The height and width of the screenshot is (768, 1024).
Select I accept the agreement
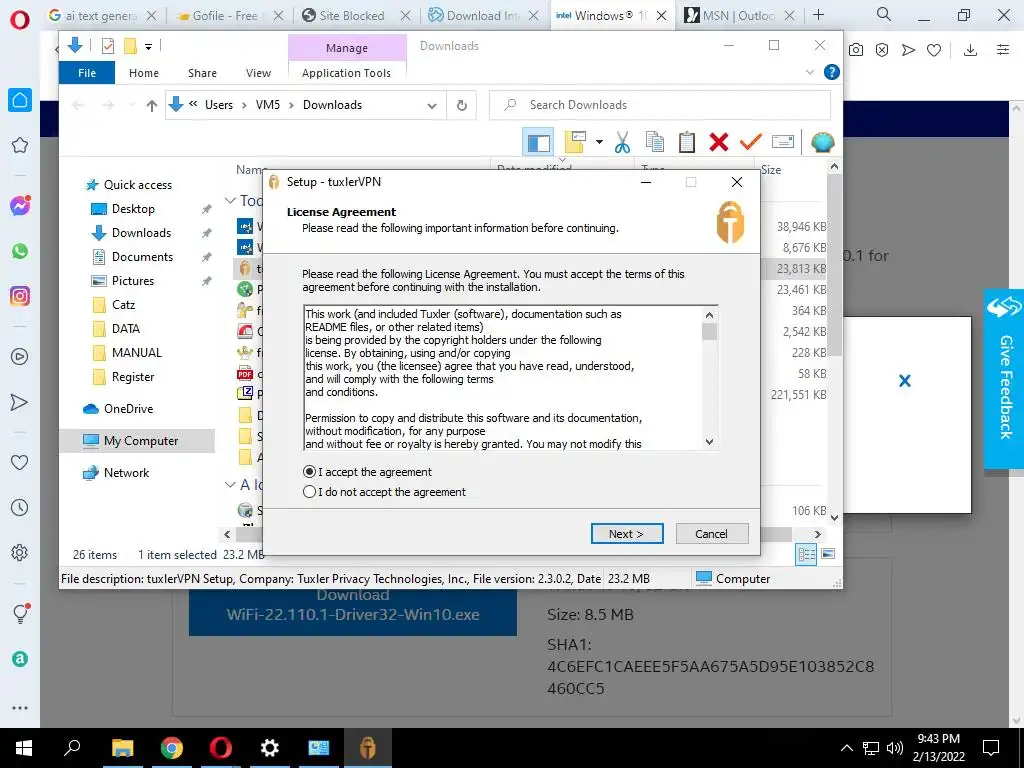pyautogui.click(x=367, y=472)
